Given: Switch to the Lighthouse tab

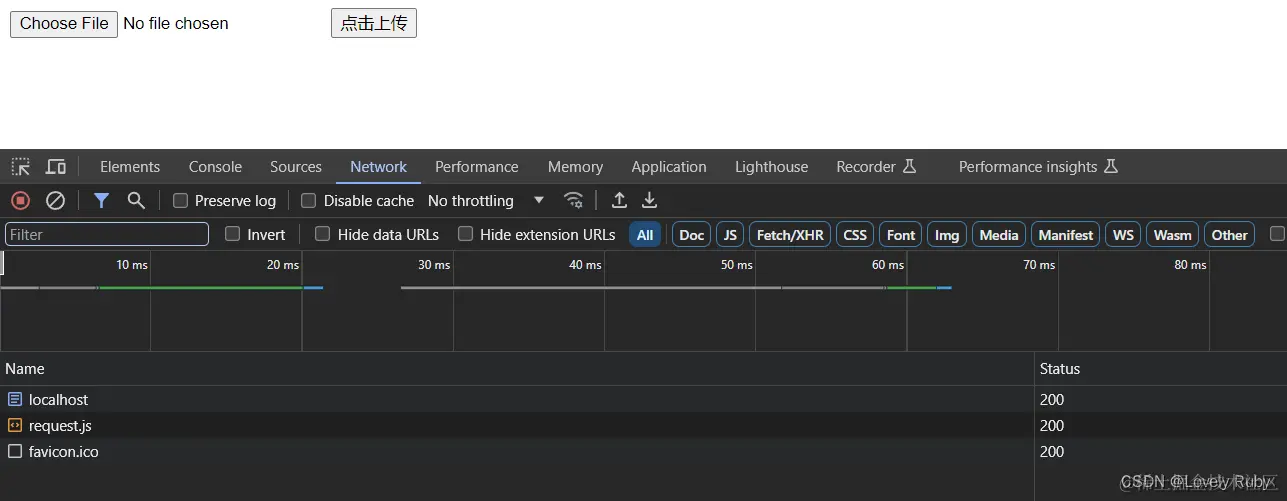Looking at the screenshot, I should (772, 167).
